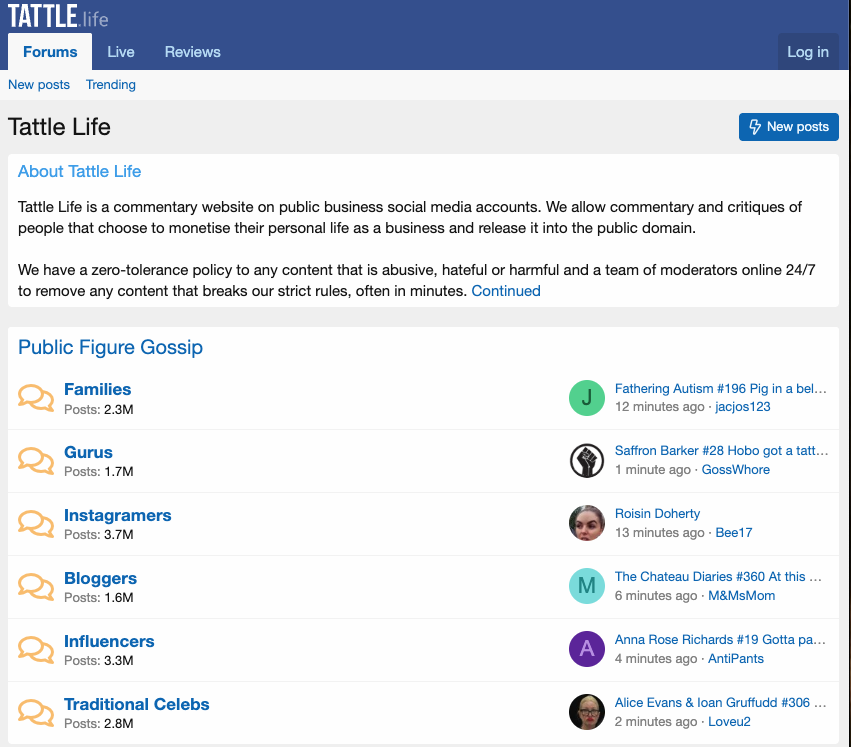Click the '12 minutes ago' timestamp
Screen dimensions: 851x747
[x=659, y=407]
